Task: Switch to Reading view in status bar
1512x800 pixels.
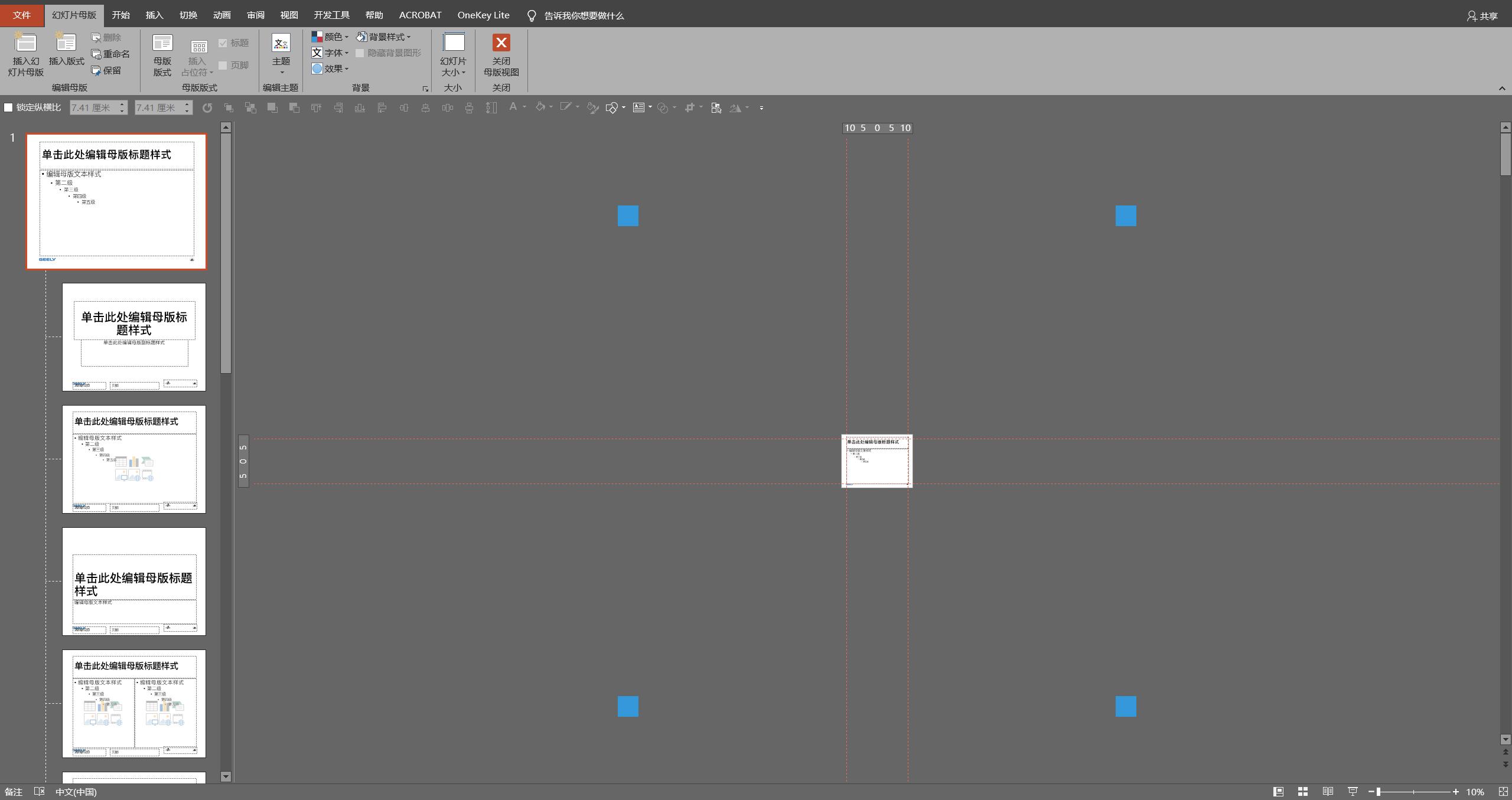Action: (1327, 792)
